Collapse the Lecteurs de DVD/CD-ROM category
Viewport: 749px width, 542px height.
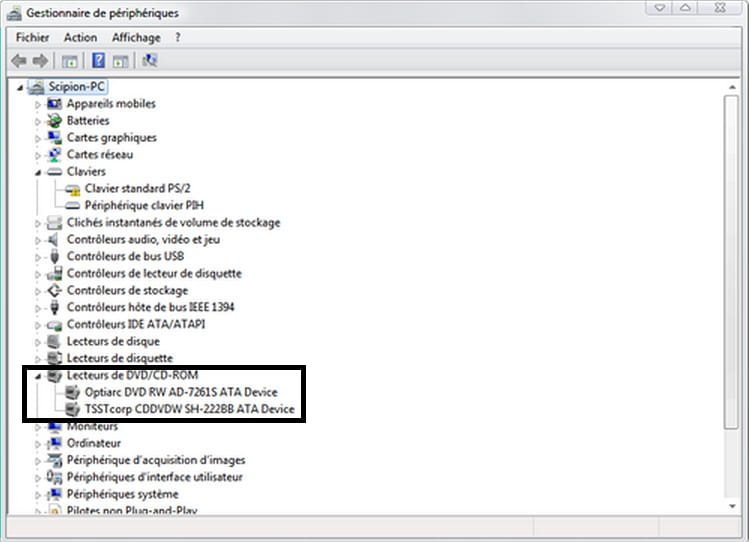[39, 376]
